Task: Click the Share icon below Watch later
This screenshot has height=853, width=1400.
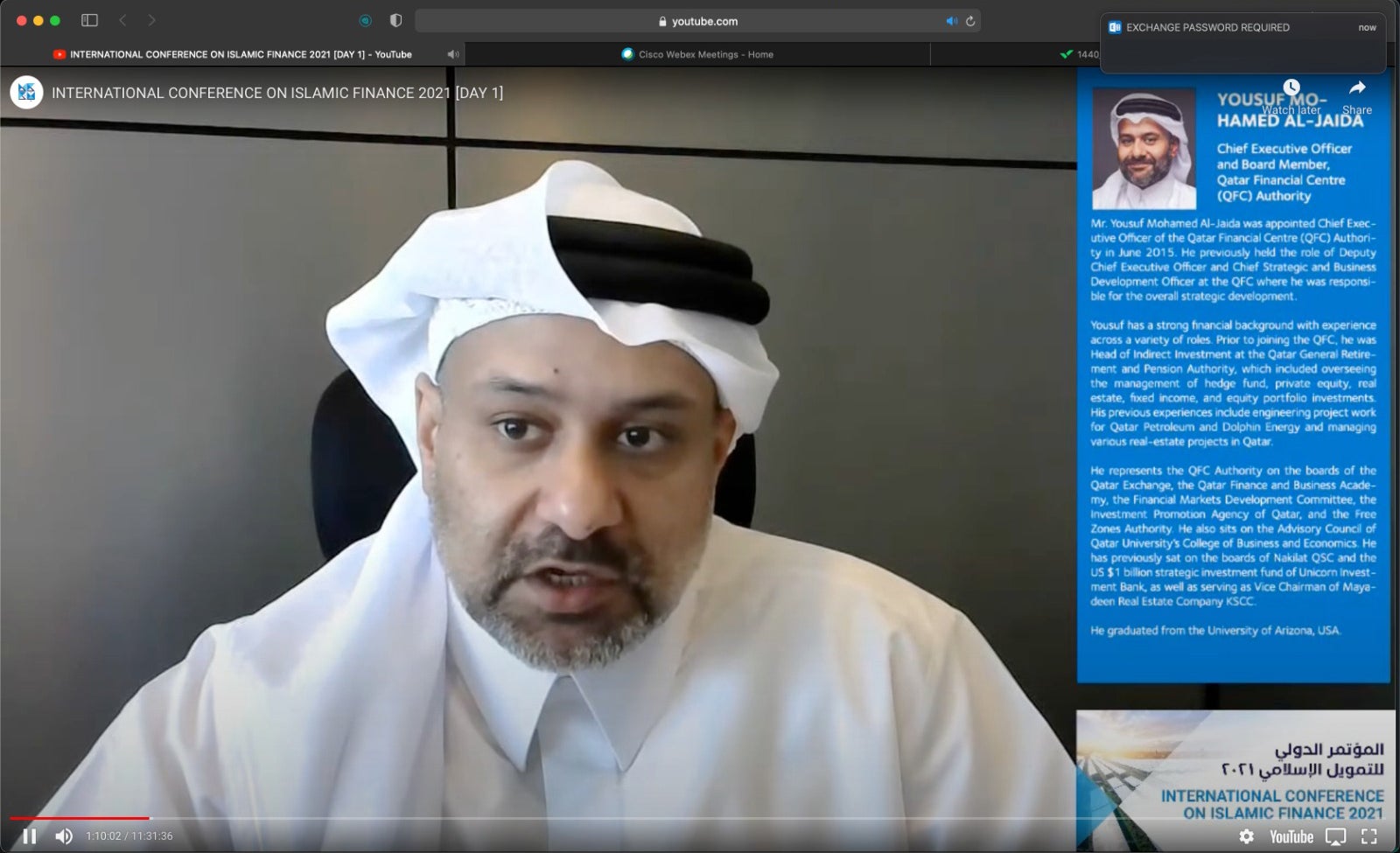Action: coord(1357,88)
